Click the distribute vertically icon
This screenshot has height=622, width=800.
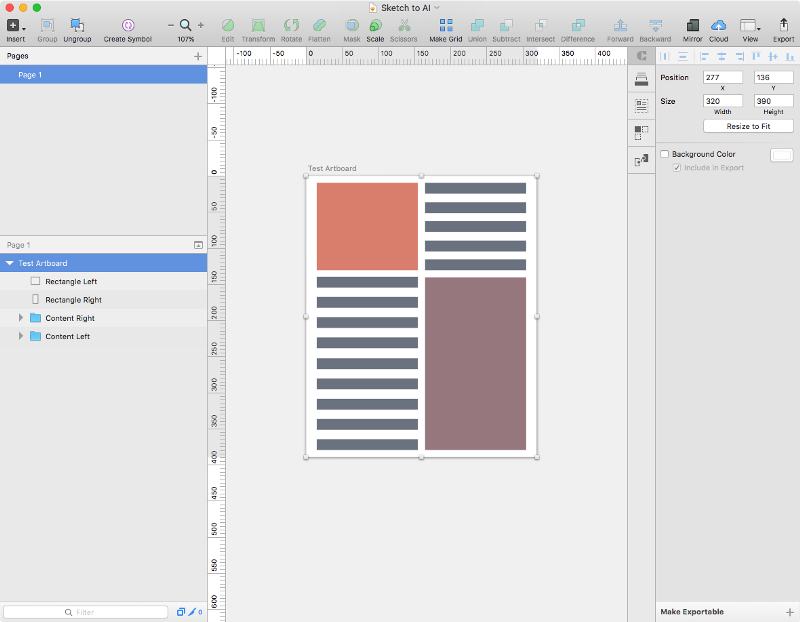683,56
